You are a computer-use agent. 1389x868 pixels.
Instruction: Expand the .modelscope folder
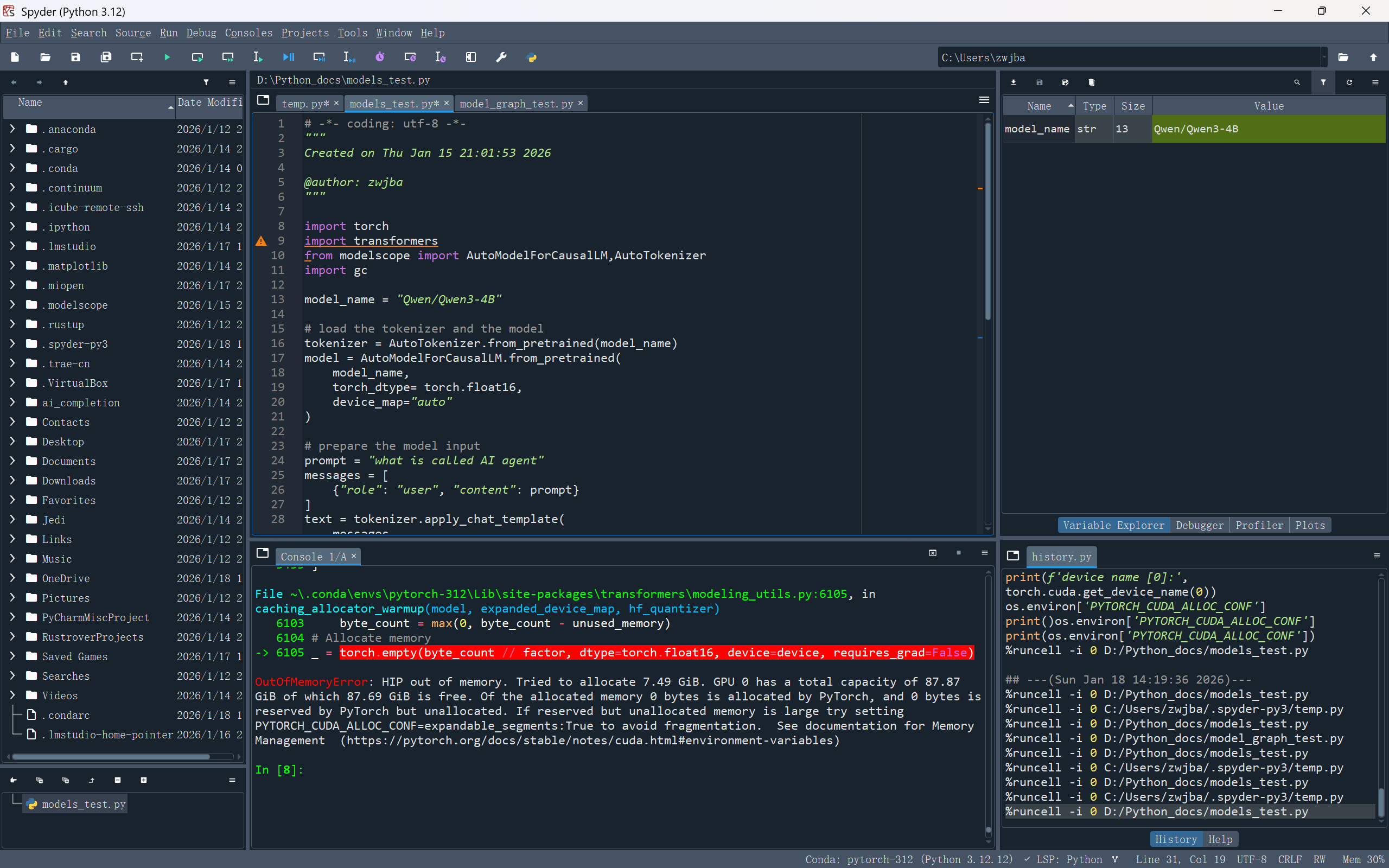[12, 305]
